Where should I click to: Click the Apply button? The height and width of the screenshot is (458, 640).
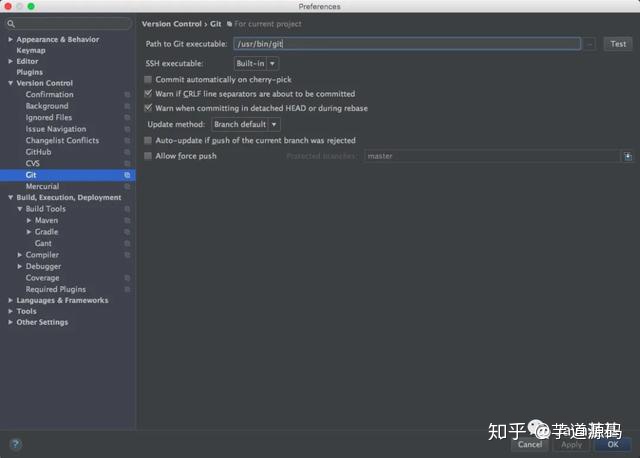pos(571,445)
